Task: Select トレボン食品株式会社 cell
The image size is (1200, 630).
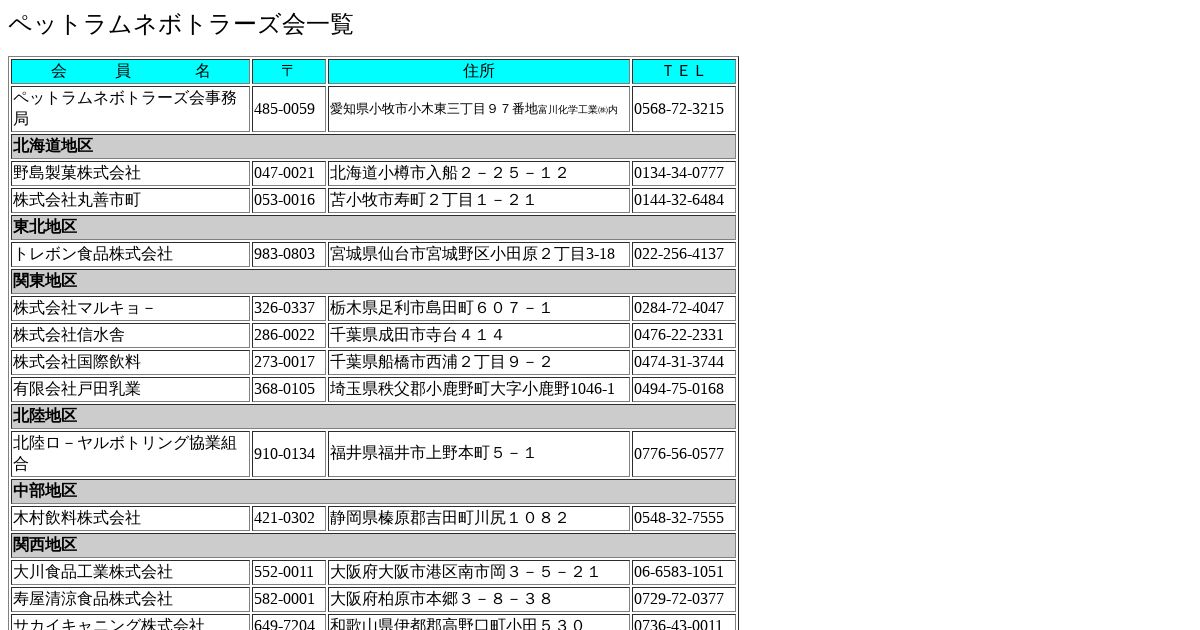Action: click(131, 254)
